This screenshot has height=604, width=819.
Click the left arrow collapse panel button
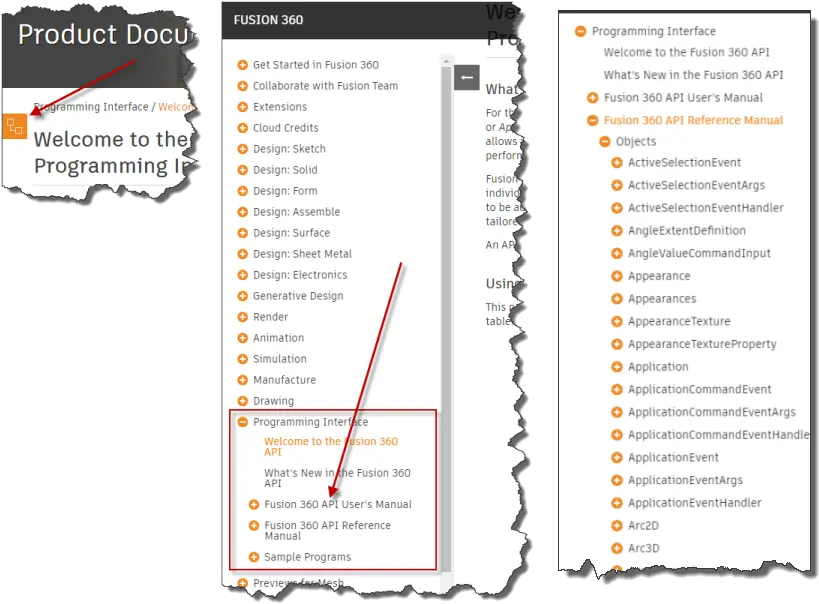466,78
